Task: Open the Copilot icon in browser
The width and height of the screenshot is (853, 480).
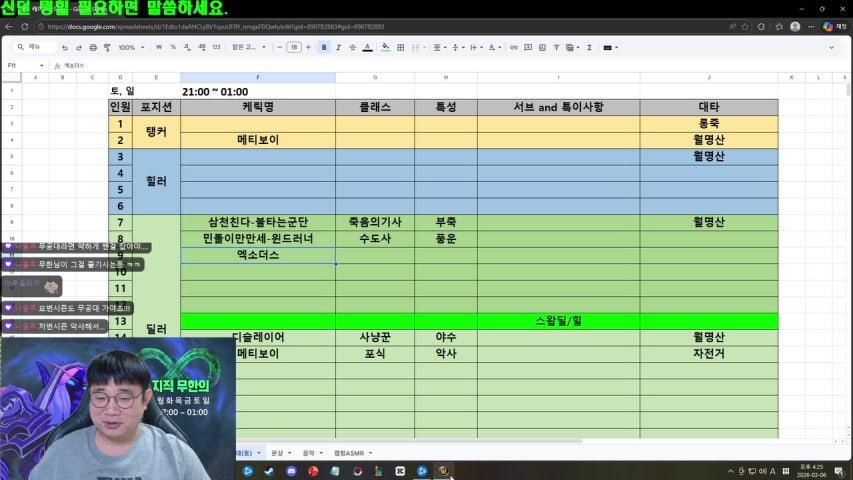Action: pyautogui.click(x=827, y=26)
